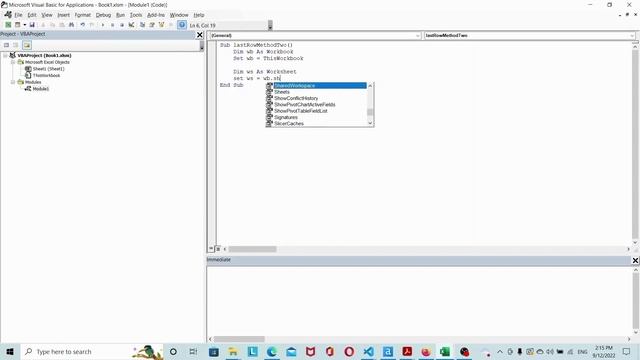Click Procedure View button at code pane bottom
The width and height of the screenshot is (640, 360).
click(x=211, y=249)
